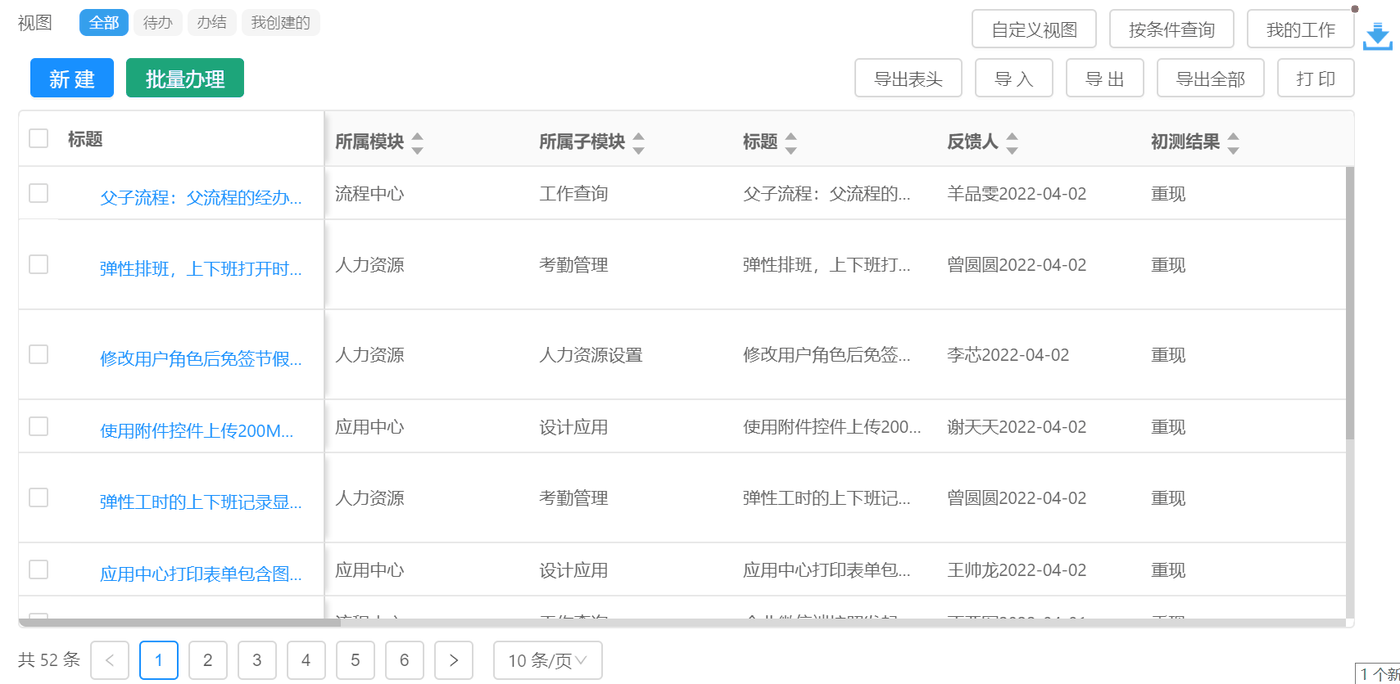
Task: Go to page 4
Action: click(306, 660)
